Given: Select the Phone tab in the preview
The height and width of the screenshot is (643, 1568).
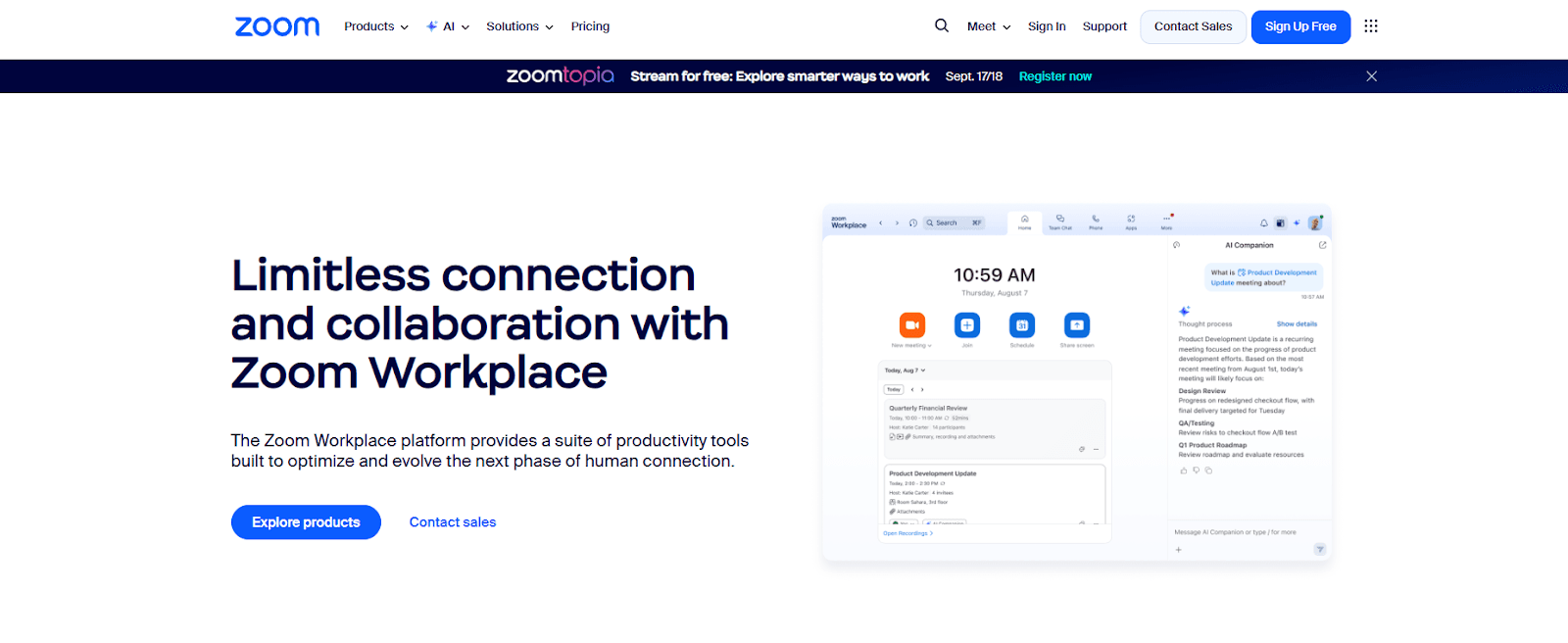Looking at the screenshot, I should pyautogui.click(x=1096, y=223).
